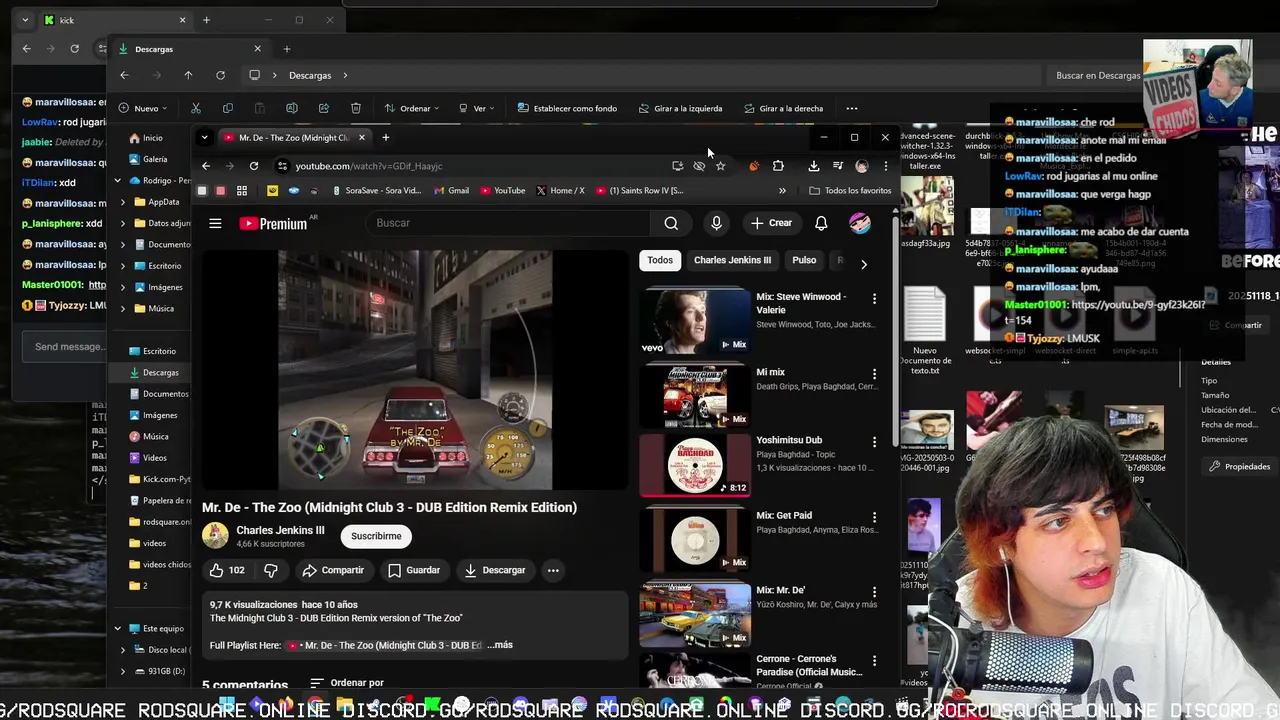Click Descargar under the video
This screenshot has width=1280, height=720.
coord(495,570)
